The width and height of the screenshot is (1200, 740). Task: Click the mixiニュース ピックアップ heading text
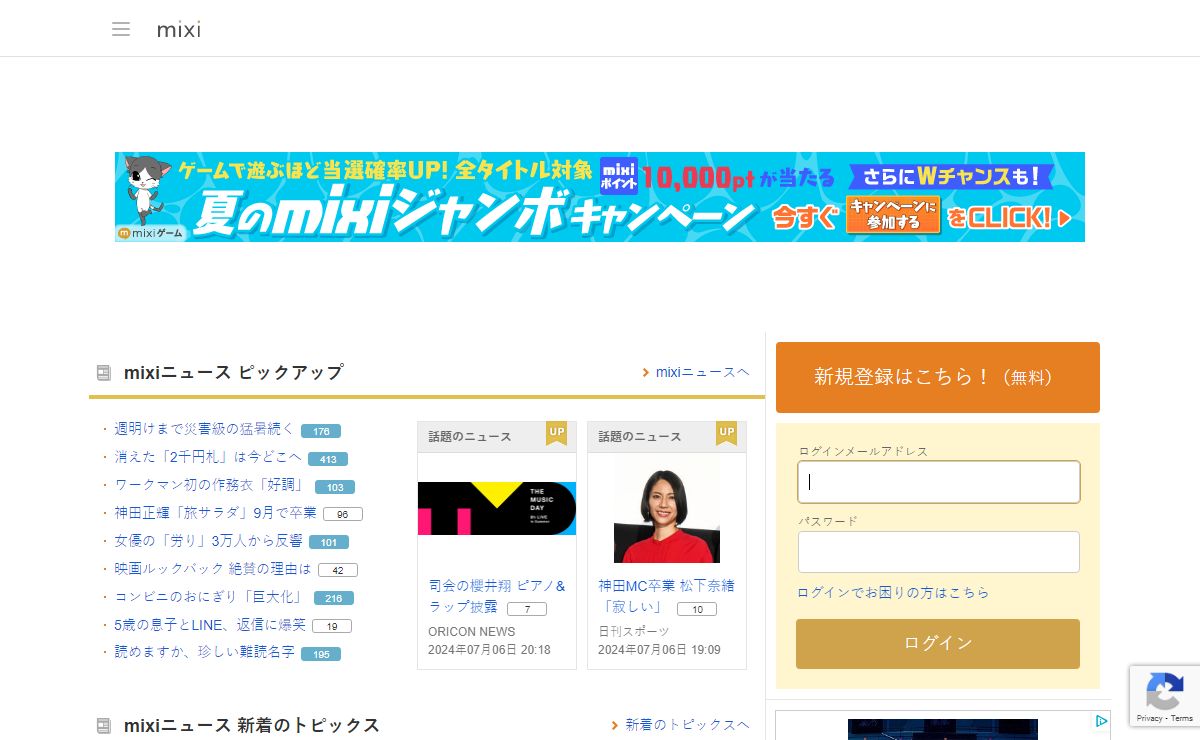234,373
